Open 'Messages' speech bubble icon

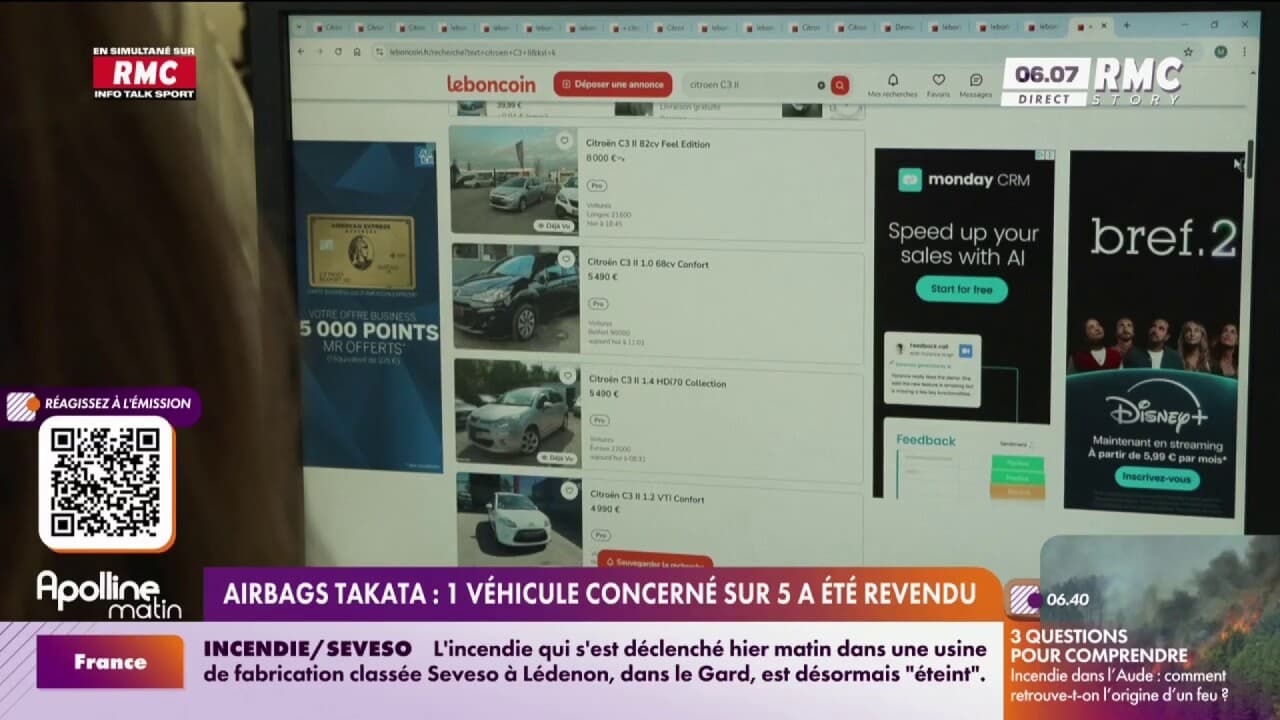(x=976, y=85)
